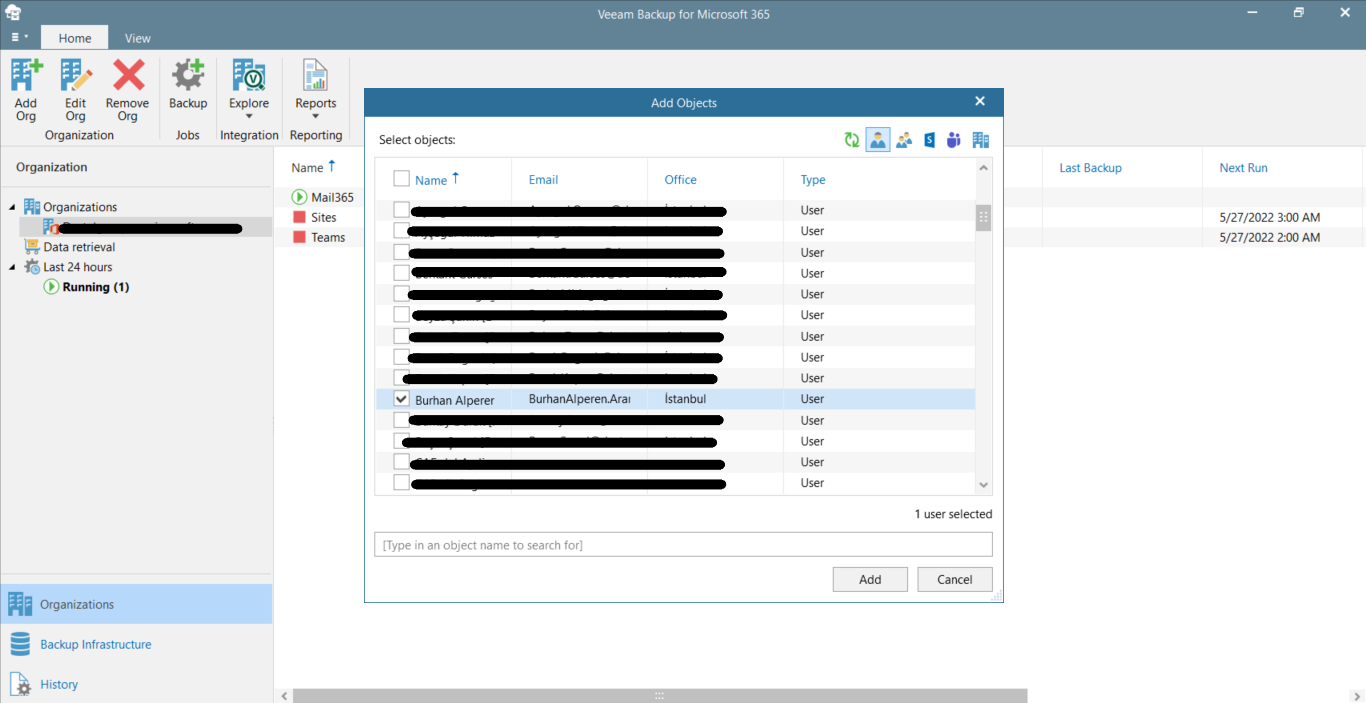
Task: Click the Backup gear icon in Jobs
Action: pyautogui.click(x=188, y=76)
